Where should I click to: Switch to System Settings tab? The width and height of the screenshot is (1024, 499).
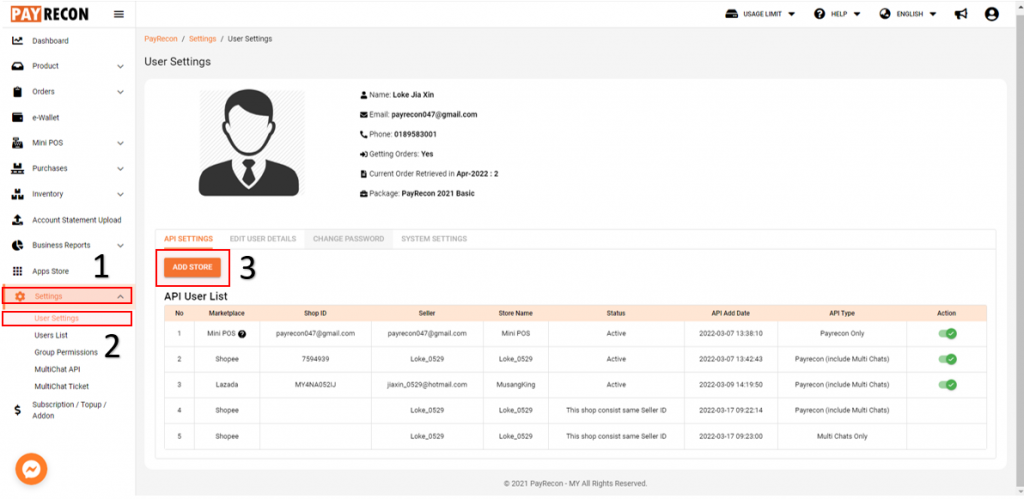tap(434, 239)
